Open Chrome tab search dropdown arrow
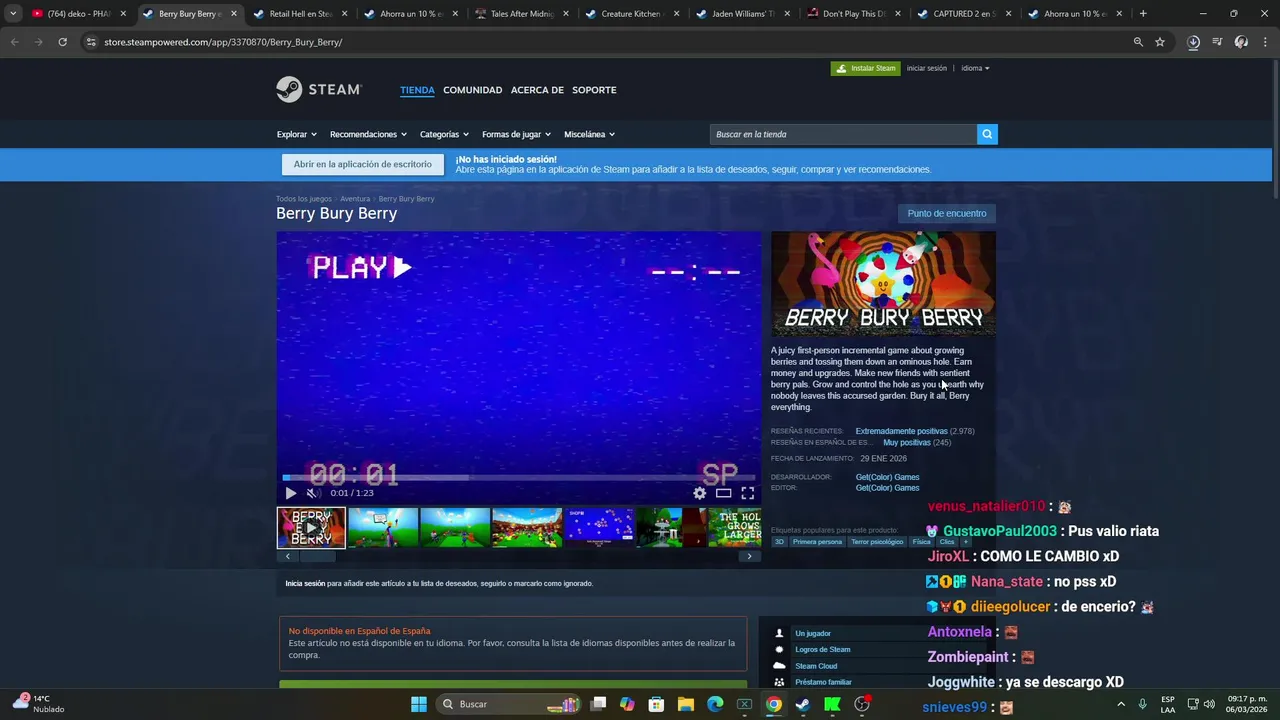The image size is (1280, 720). [x=13, y=13]
